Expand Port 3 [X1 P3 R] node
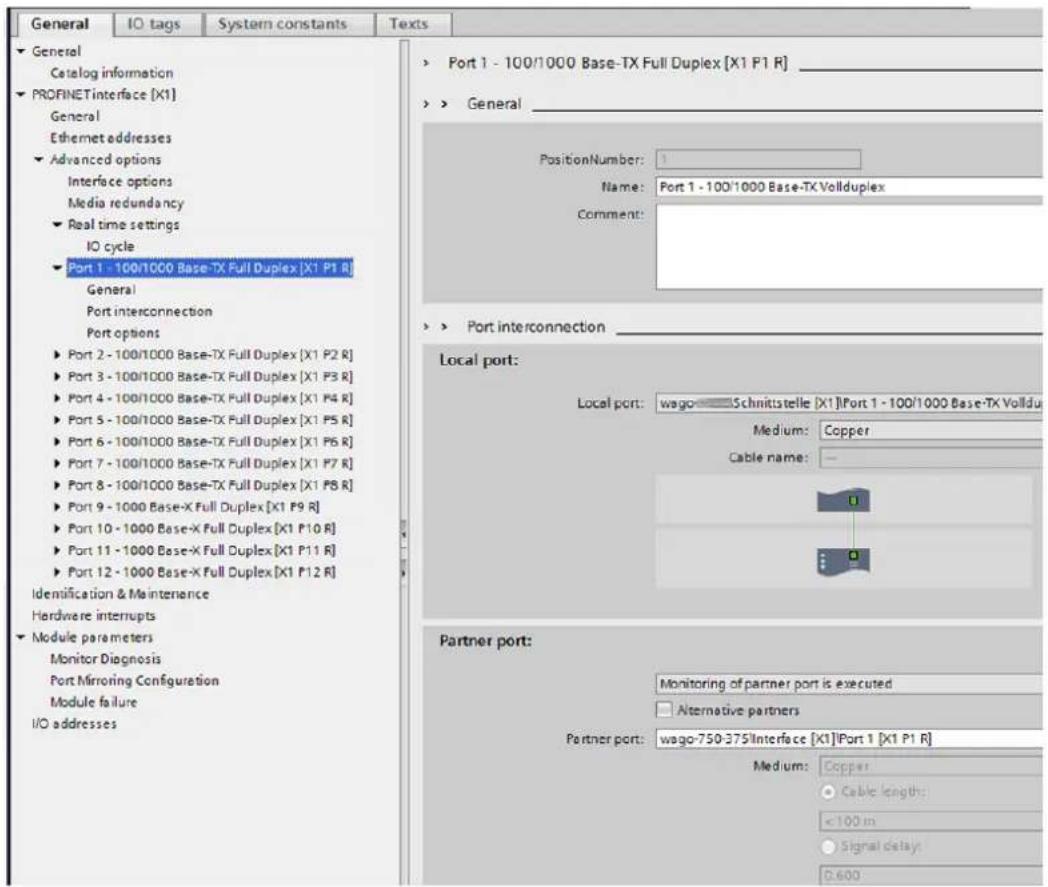This screenshot has height=887, width=1048. 57,377
